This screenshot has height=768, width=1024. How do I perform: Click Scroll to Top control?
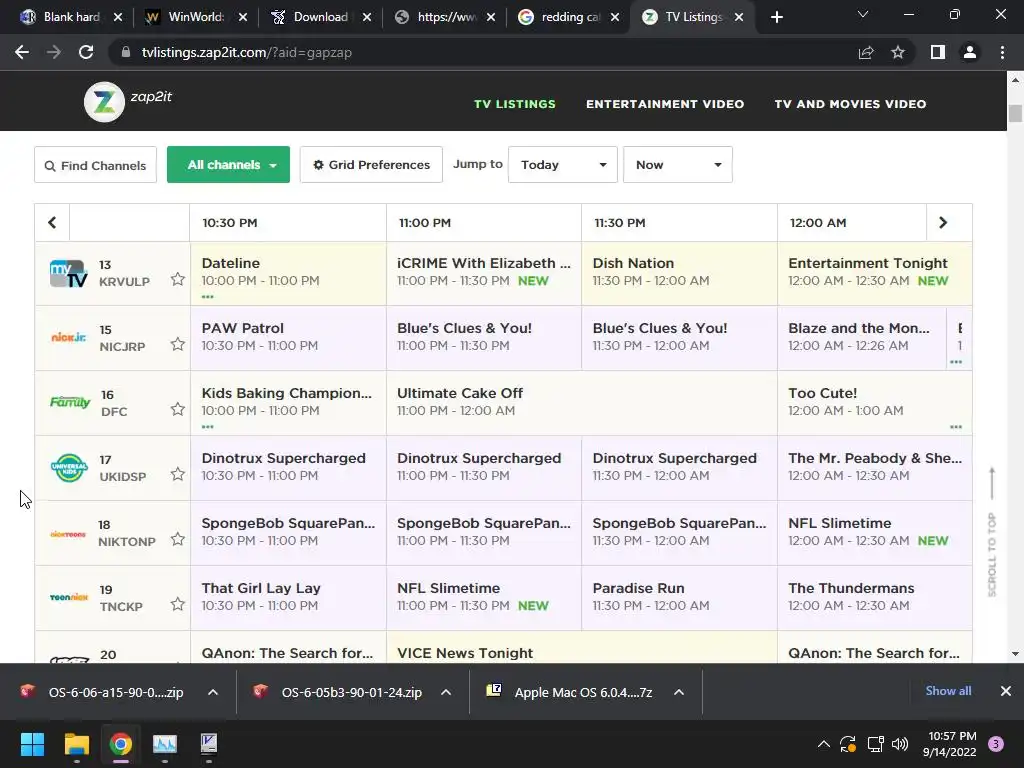pyautogui.click(x=992, y=532)
